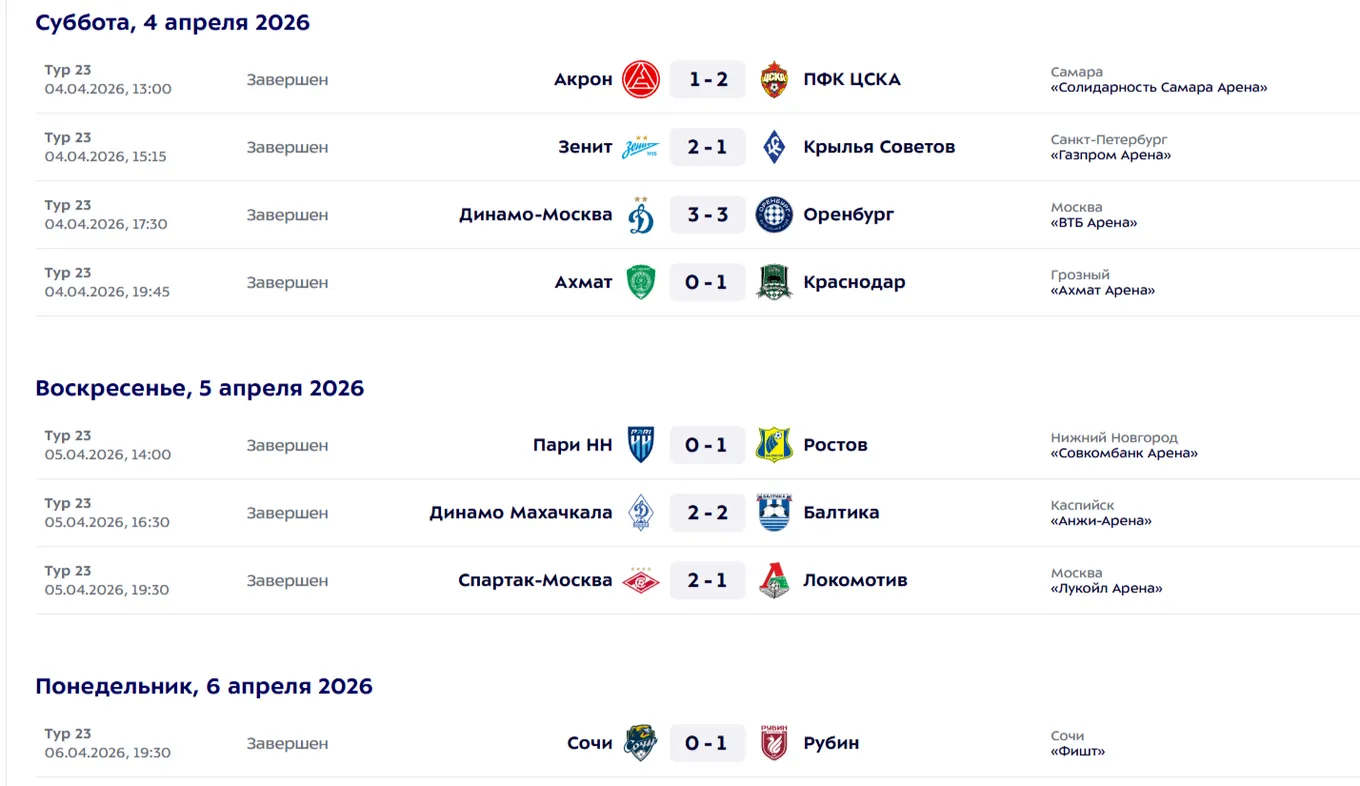Click the Акрон team logo
Image resolution: width=1360 pixels, height=786 pixels.
641,79
